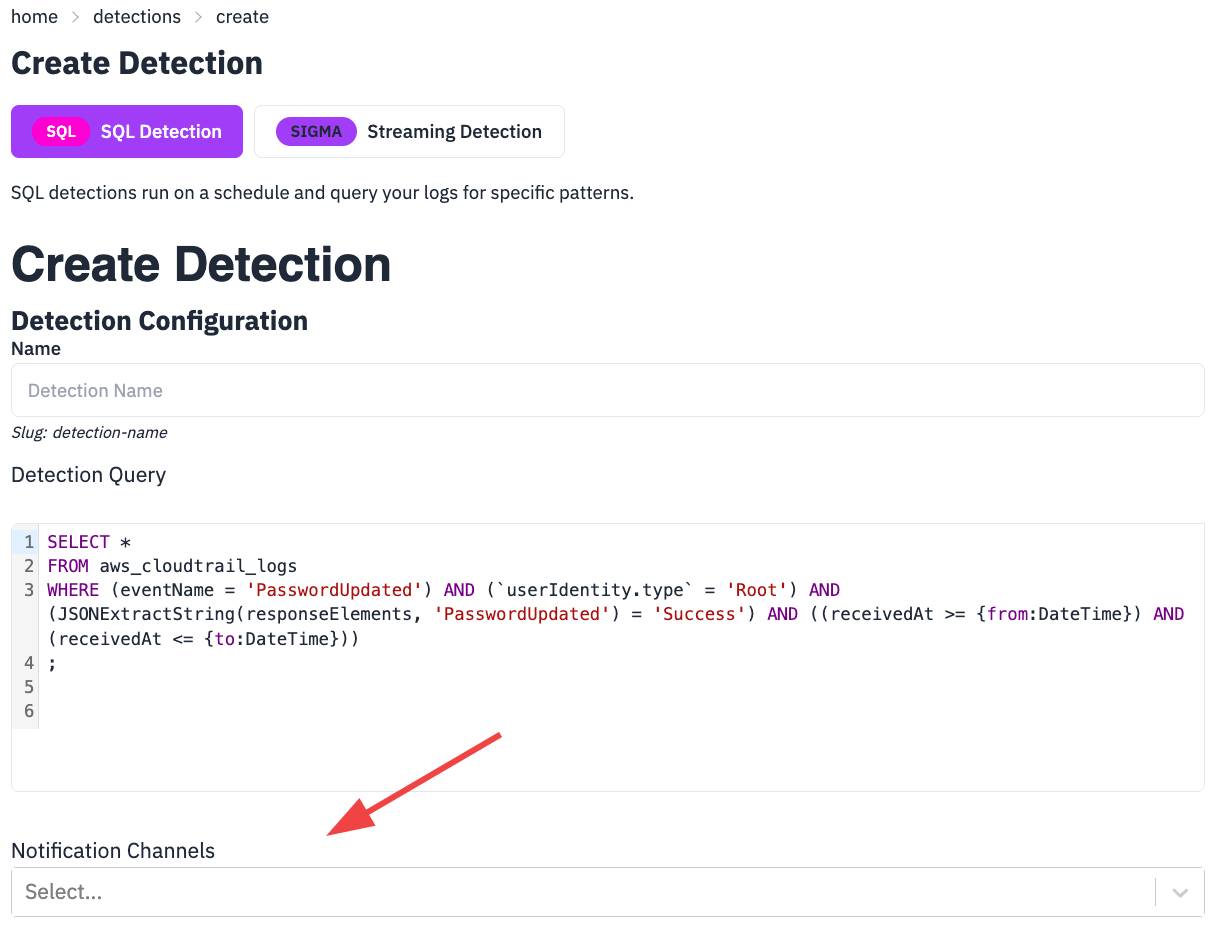Click the SELECT keyword in the editor
Viewport: 1226px width, 938px height.
pyautogui.click(x=78, y=541)
